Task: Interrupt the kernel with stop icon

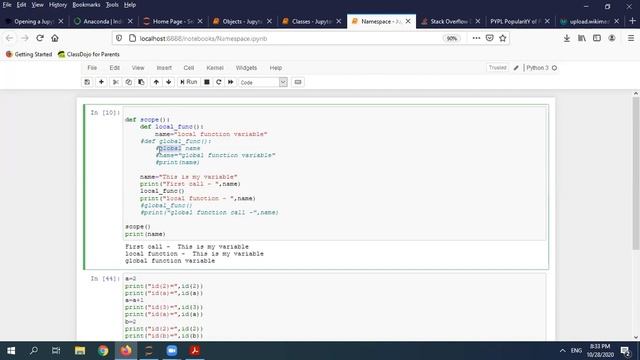Action: (x=207, y=82)
